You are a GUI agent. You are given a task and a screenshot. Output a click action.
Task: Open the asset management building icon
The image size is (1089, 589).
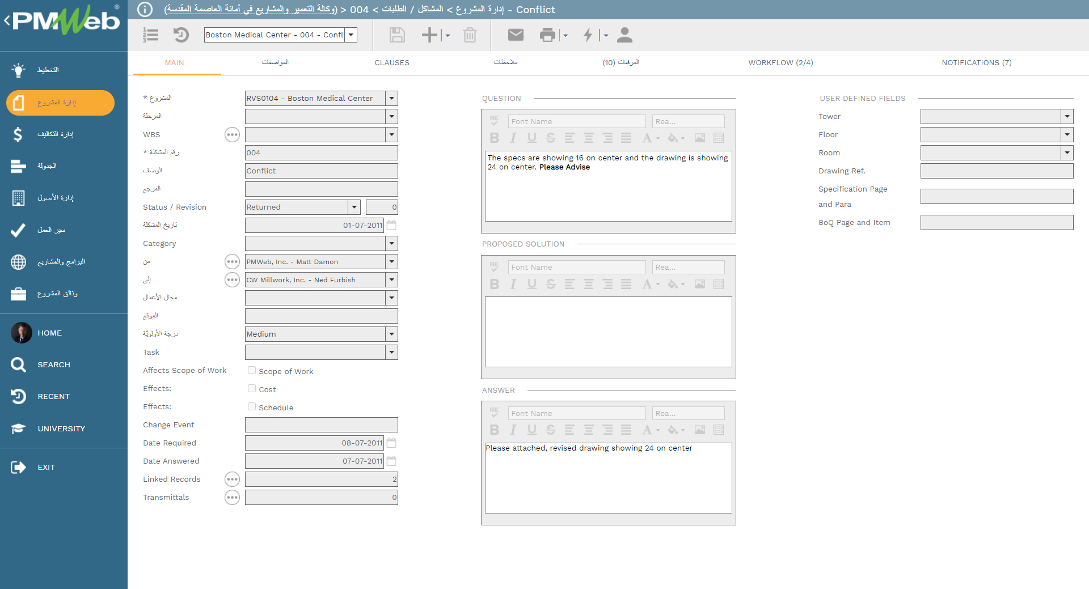point(18,198)
